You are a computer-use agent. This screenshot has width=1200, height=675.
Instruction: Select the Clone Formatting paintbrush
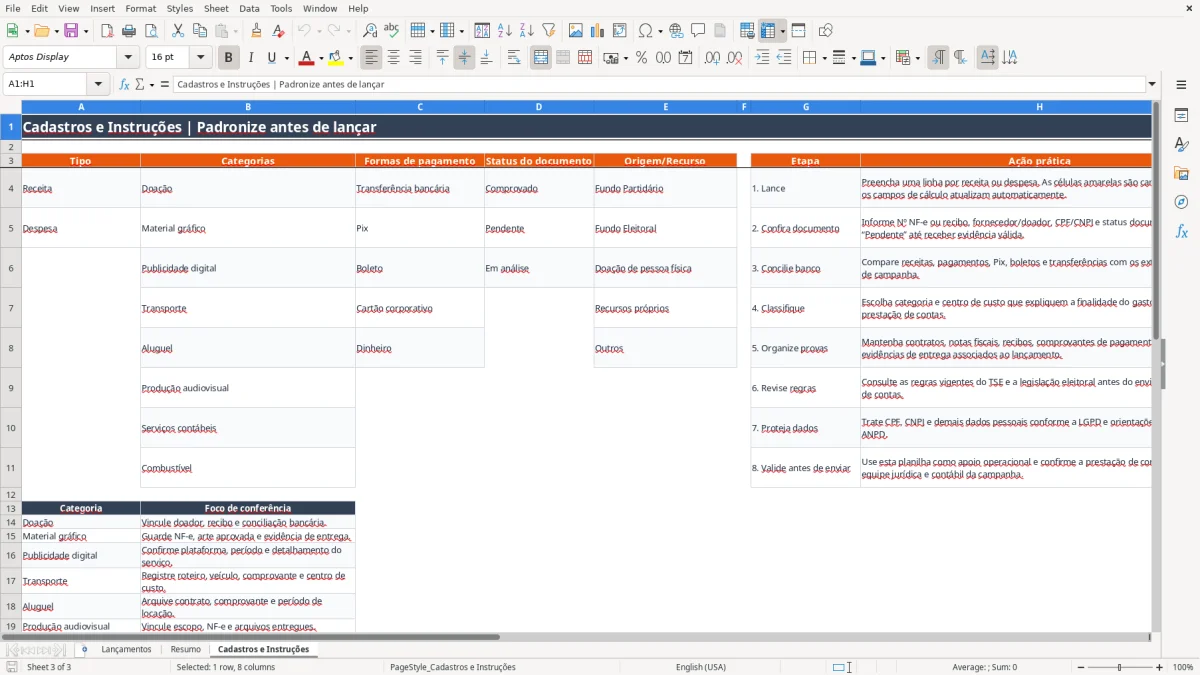(256, 31)
